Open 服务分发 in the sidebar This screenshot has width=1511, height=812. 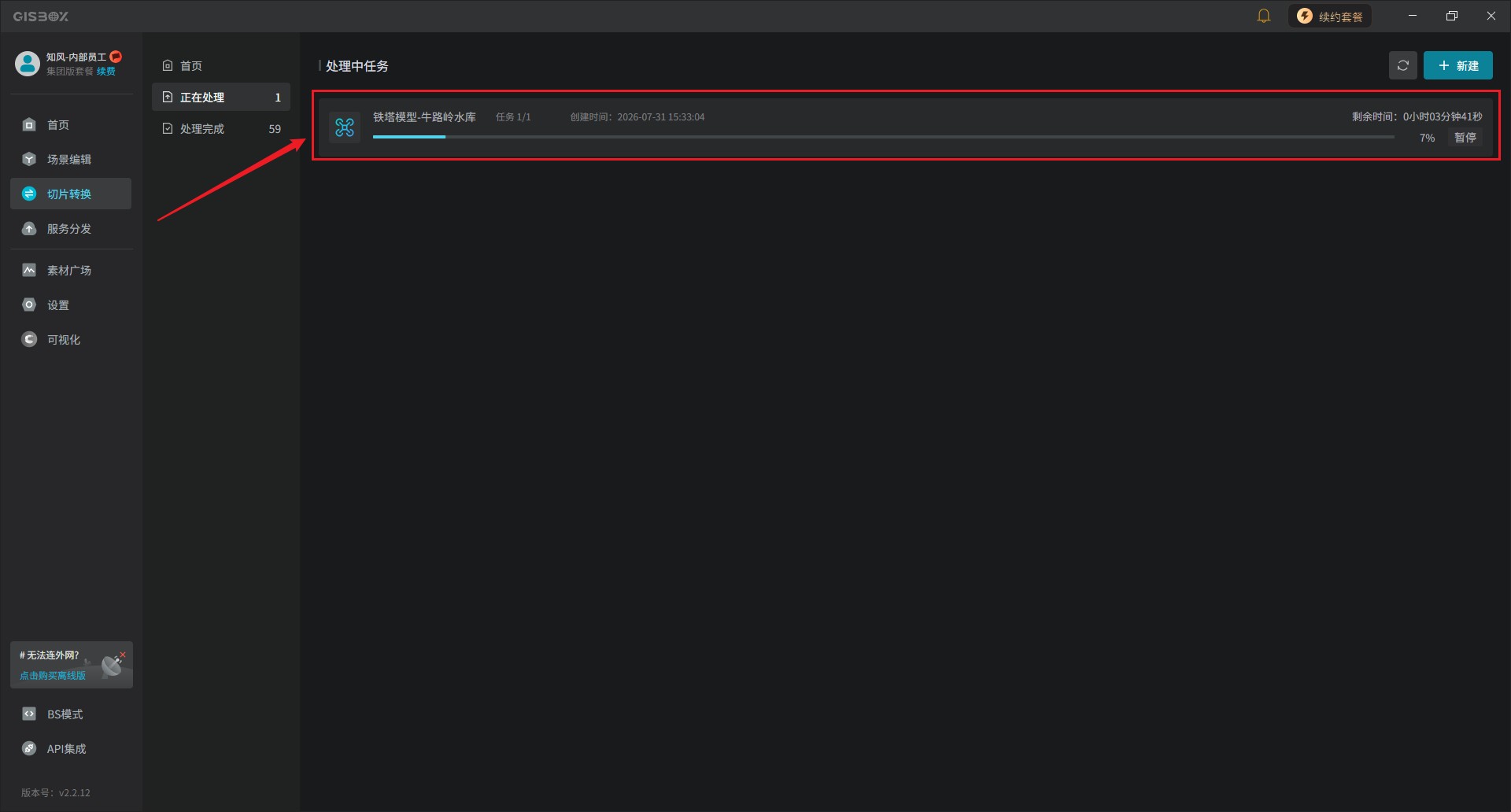pos(71,228)
